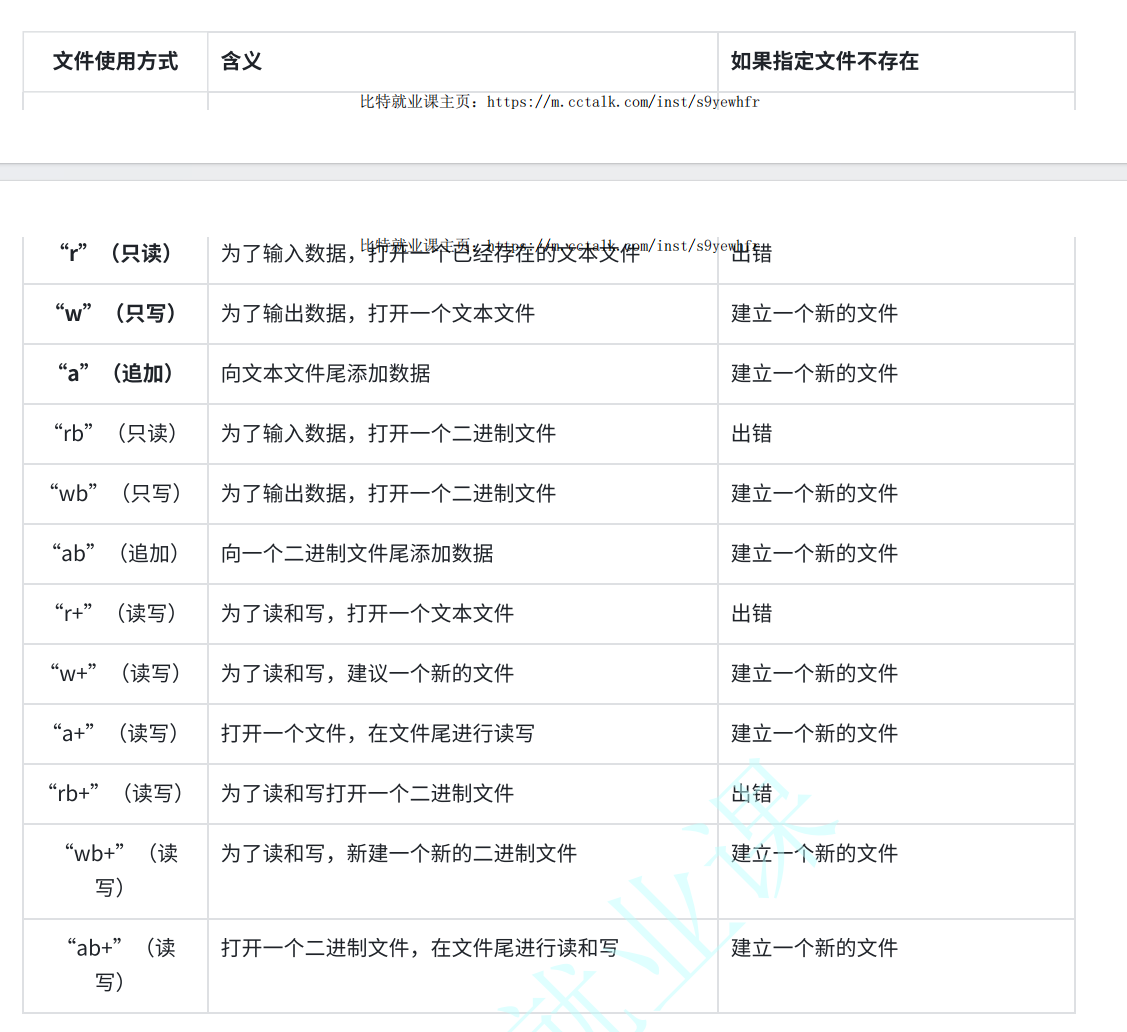Click 建立一个新的文件 in the "w" row
This screenshot has height=1032, width=1127.
[x=814, y=313]
